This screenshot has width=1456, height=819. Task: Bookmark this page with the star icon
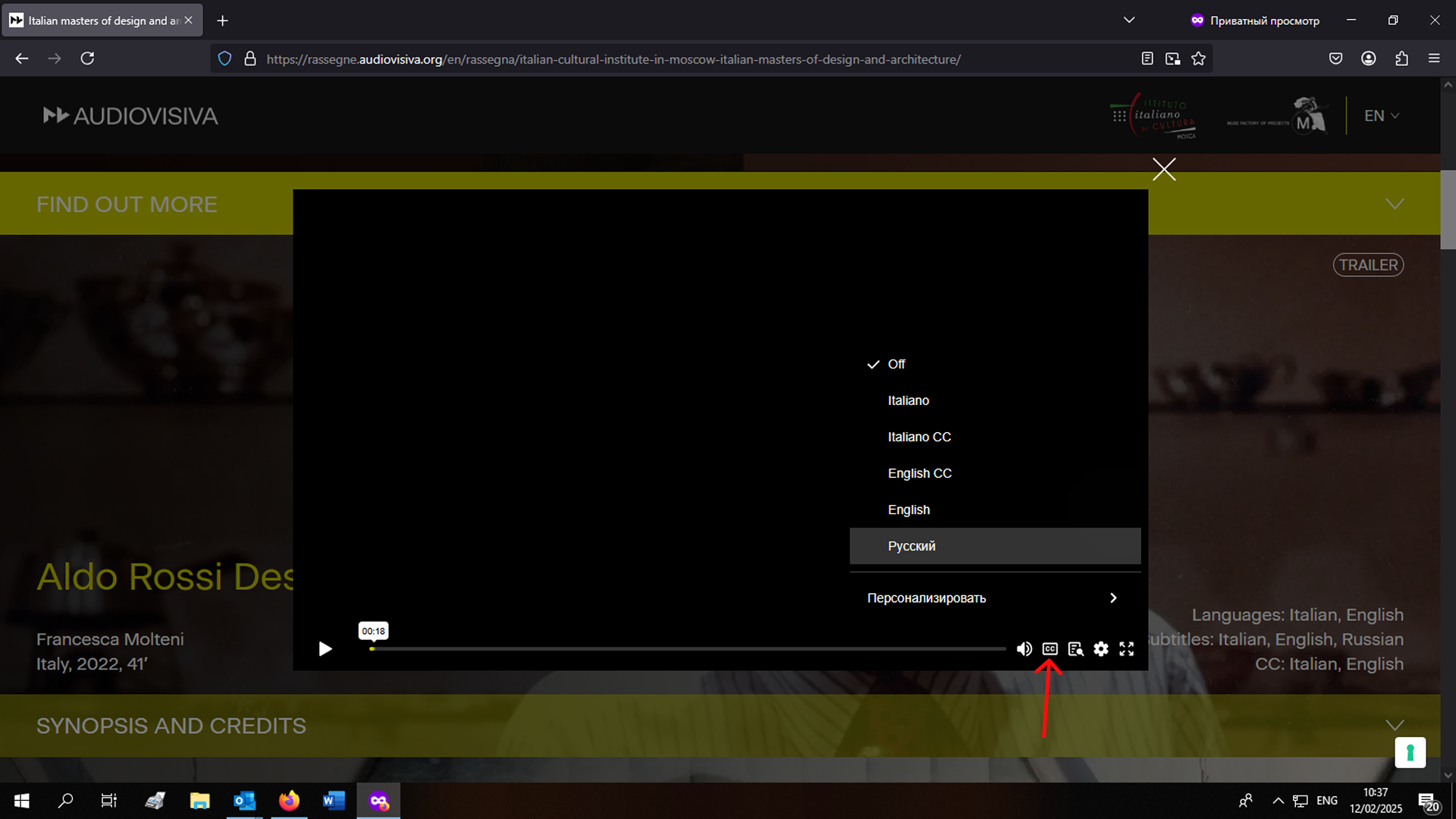coord(1198,59)
